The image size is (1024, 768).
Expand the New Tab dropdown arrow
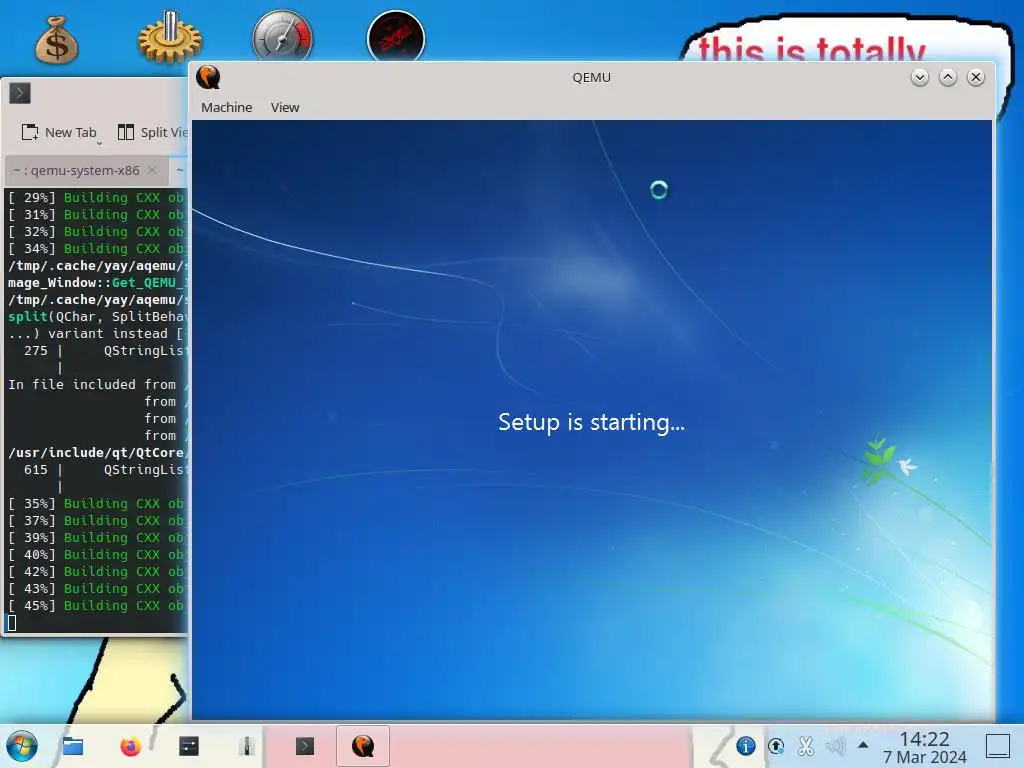(99, 142)
